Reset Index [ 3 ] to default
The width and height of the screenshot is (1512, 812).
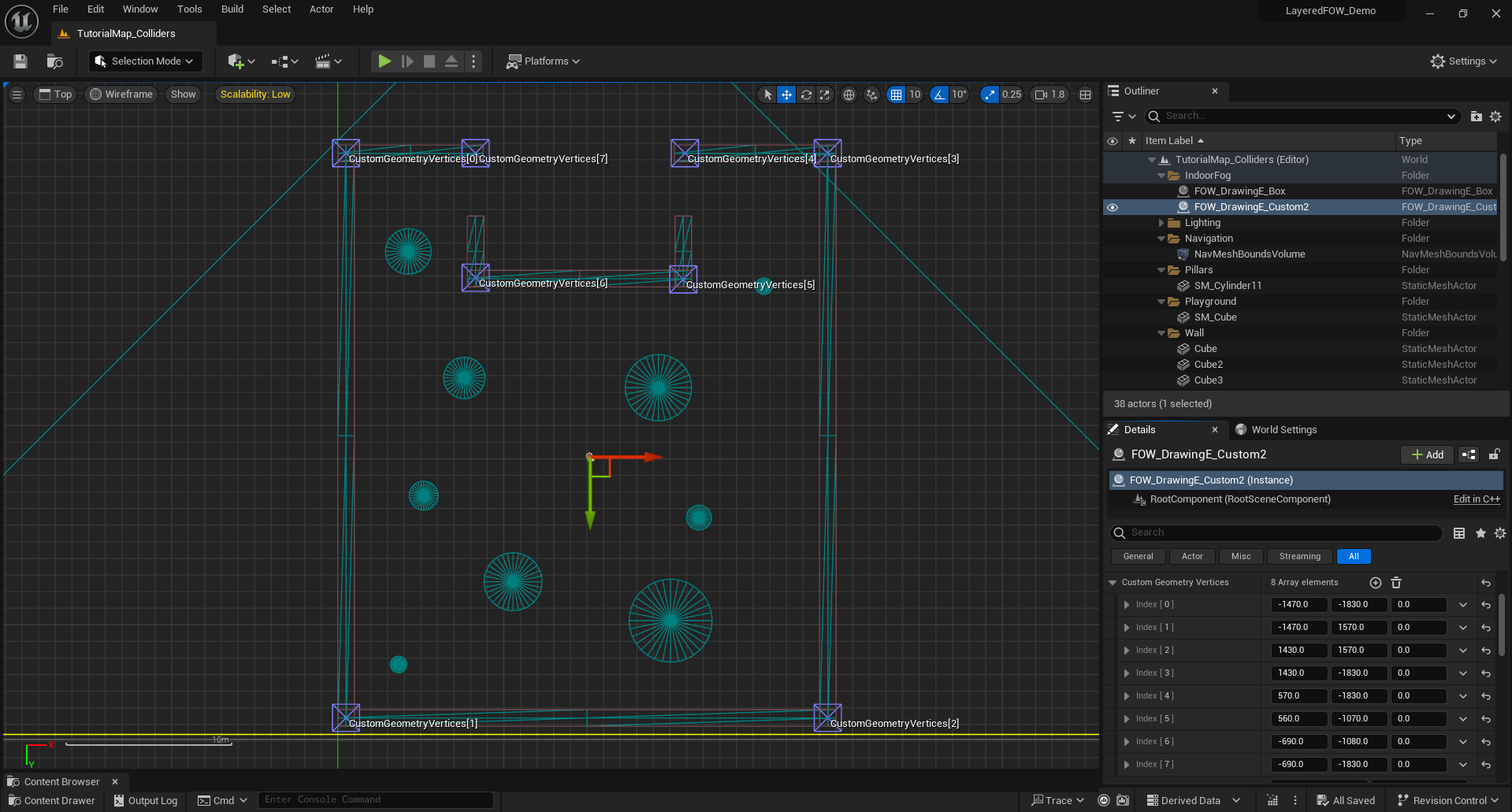[x=1486, y=673]
